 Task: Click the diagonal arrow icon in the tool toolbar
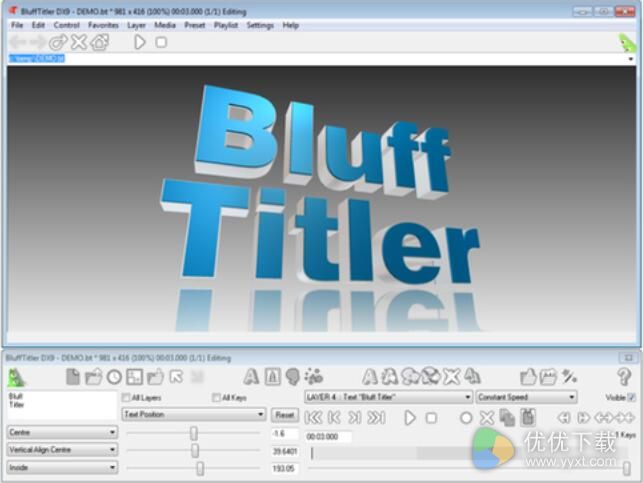[176, 376]
